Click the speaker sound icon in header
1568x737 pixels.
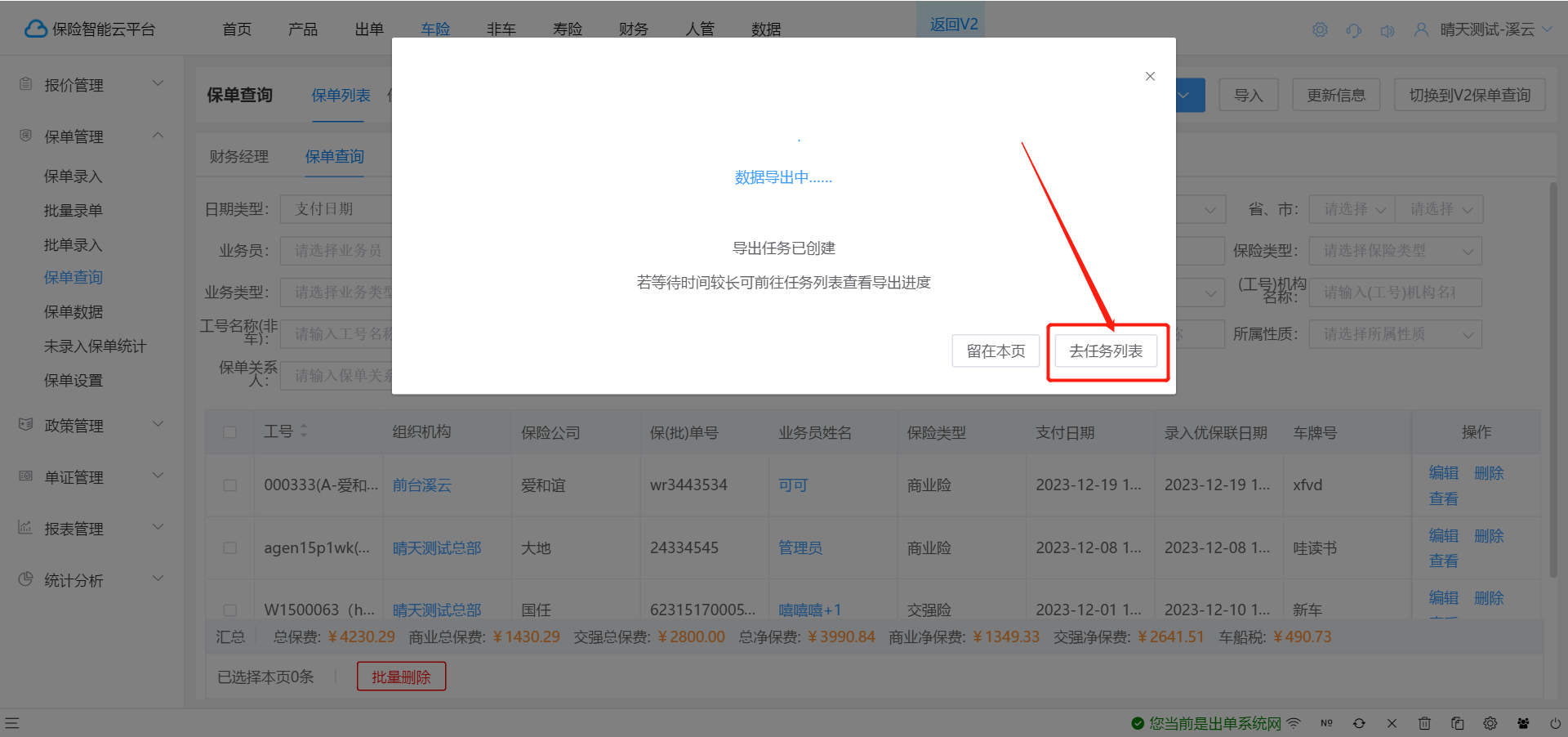(x=1388, y=30)
